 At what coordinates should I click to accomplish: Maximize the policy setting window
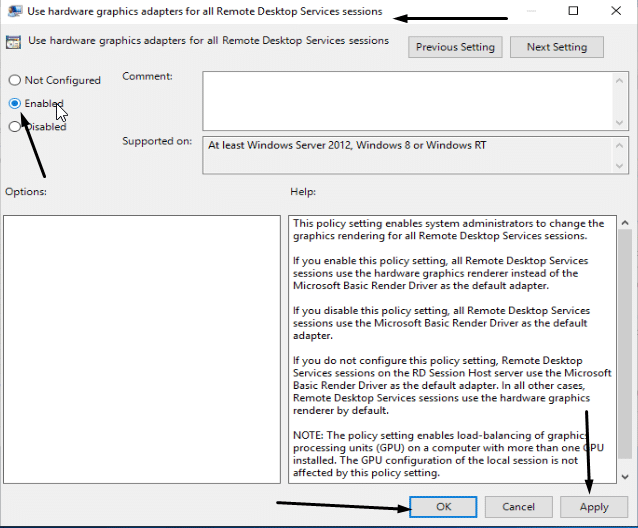[x=573, y=11]
